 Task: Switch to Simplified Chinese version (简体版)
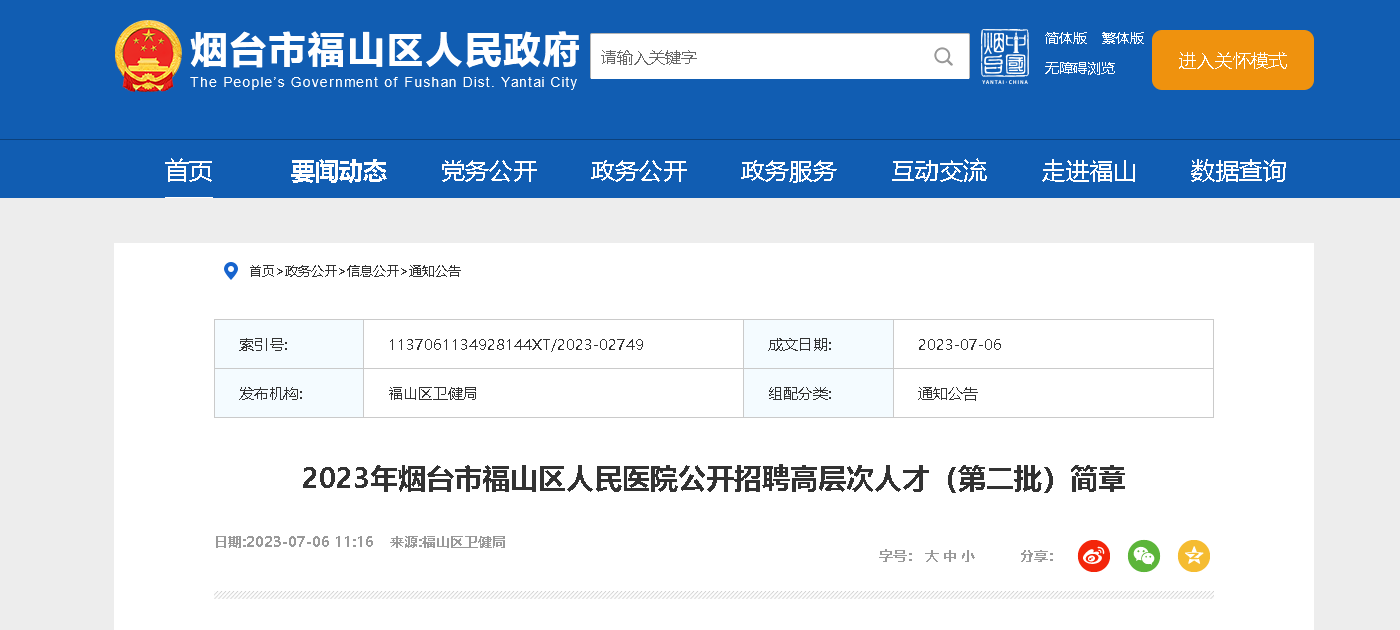click(1066, 38)
